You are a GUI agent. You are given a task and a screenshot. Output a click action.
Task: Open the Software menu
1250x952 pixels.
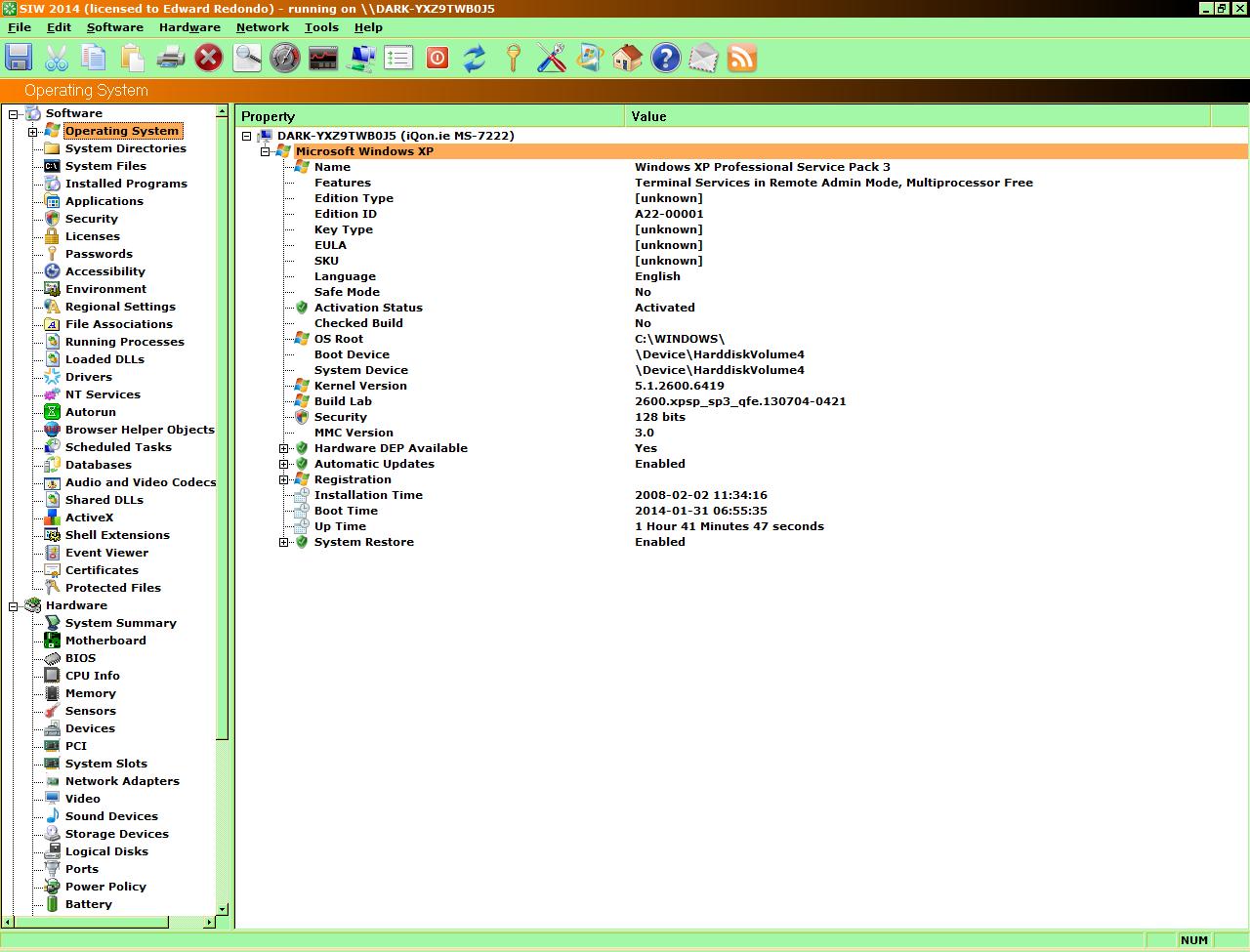(x=115, y=27)
